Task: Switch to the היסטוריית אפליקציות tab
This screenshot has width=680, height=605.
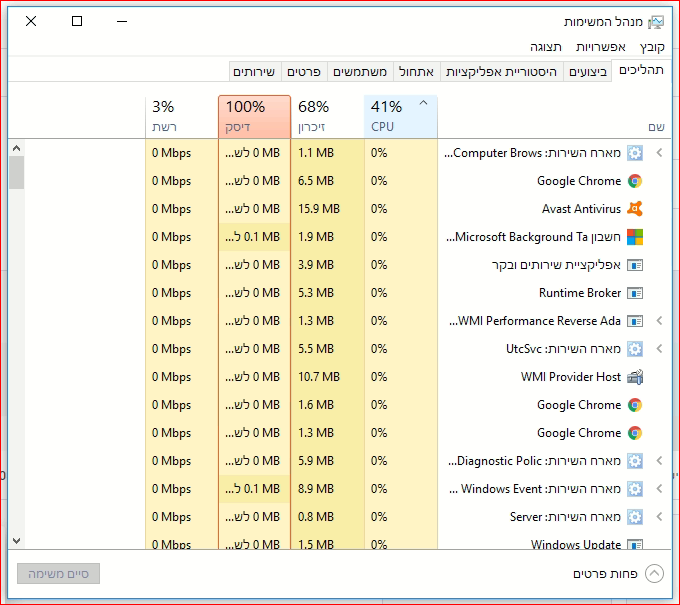Action: pyautogui.click(x=501, y=72)
